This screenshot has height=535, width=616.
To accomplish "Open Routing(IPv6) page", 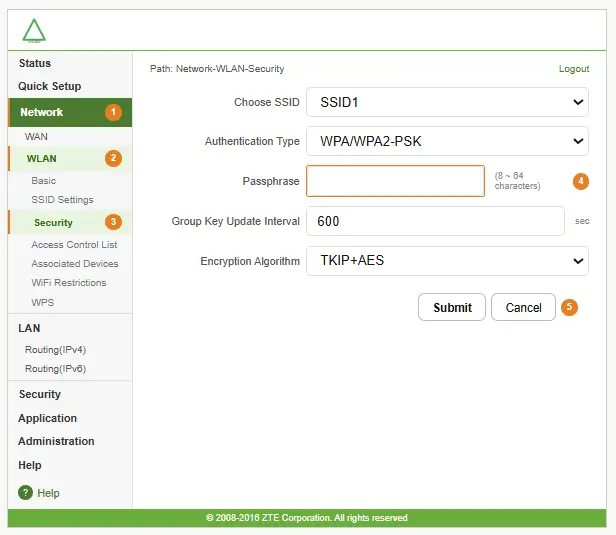I will click(55, 368).
